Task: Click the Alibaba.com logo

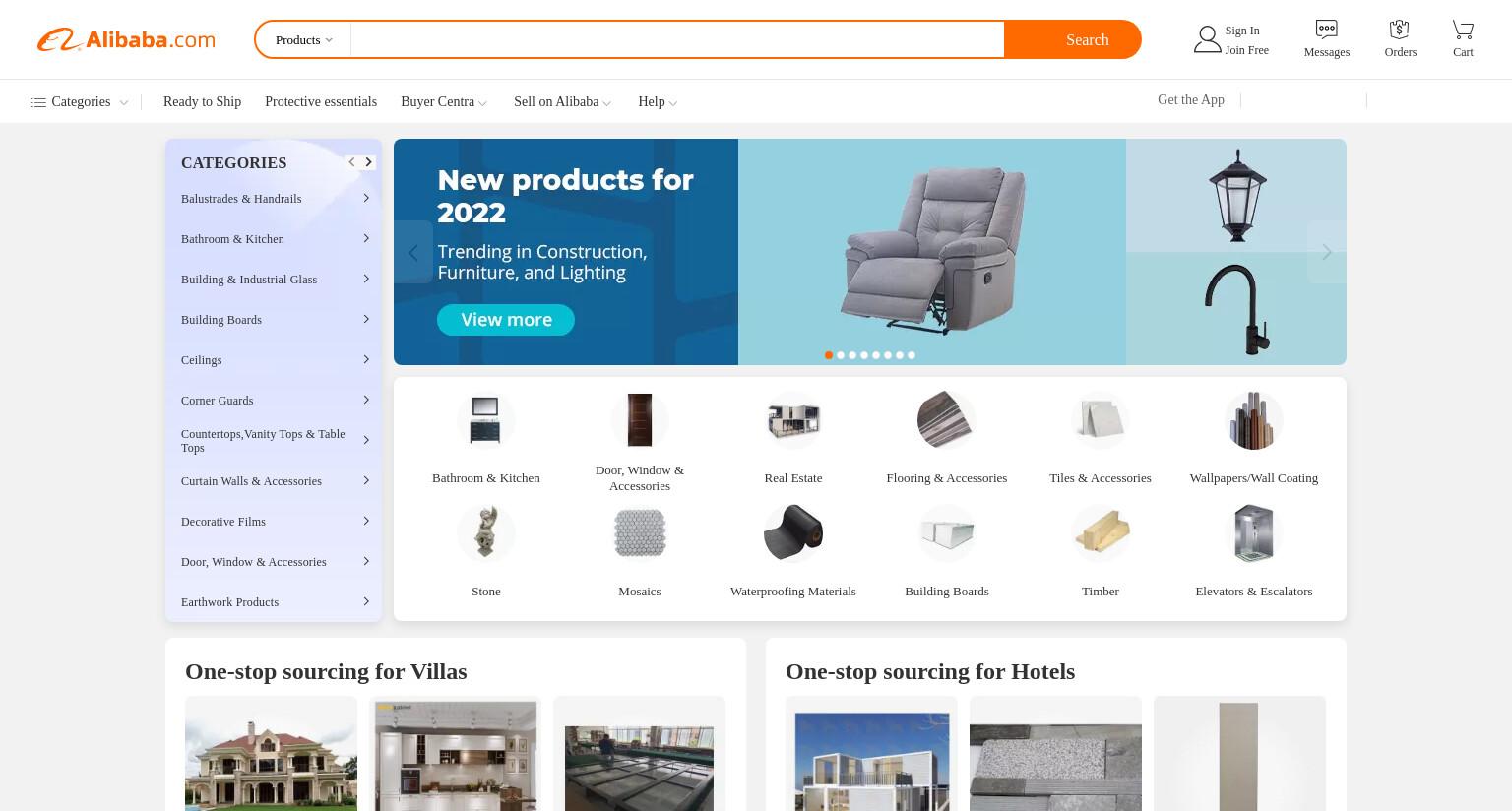Action: point(126,39)
